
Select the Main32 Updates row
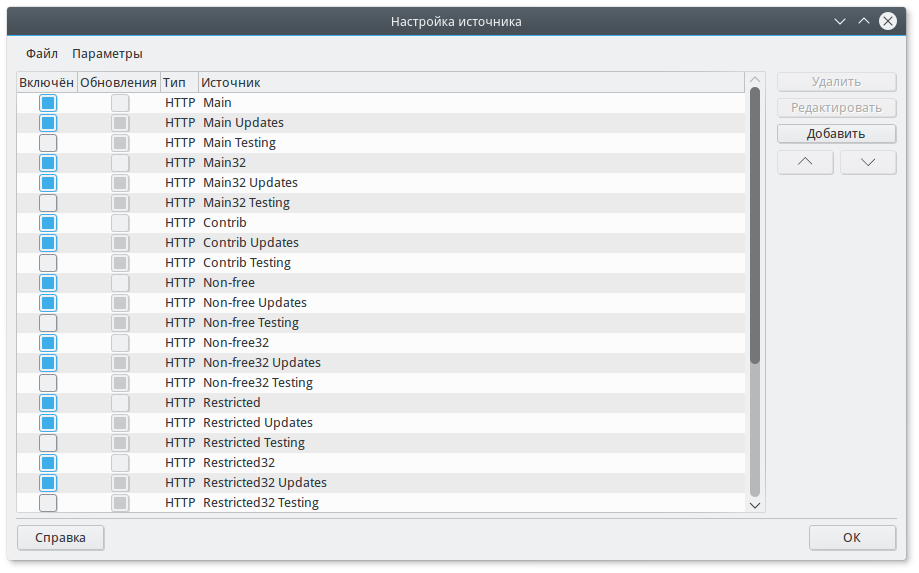381,183
